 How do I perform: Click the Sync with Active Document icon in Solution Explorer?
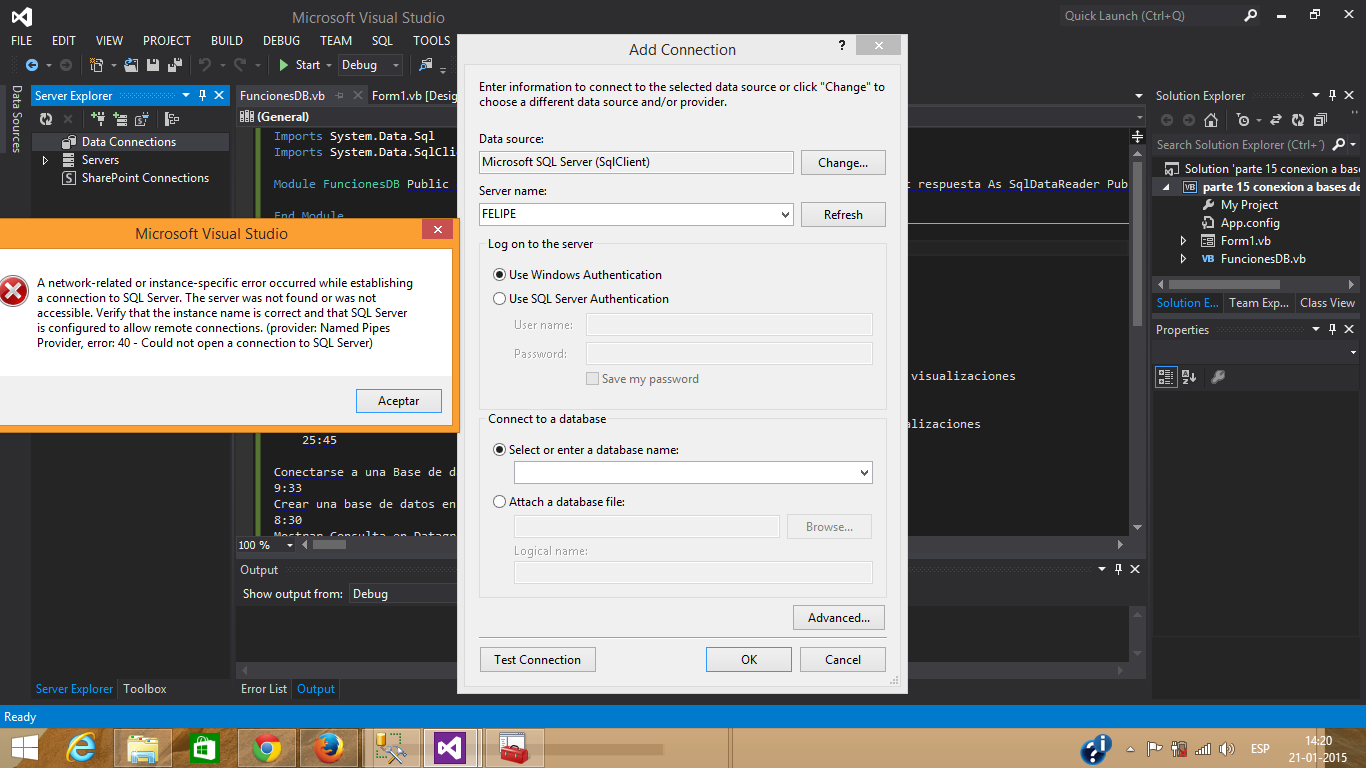click(x=1276, y=120)
